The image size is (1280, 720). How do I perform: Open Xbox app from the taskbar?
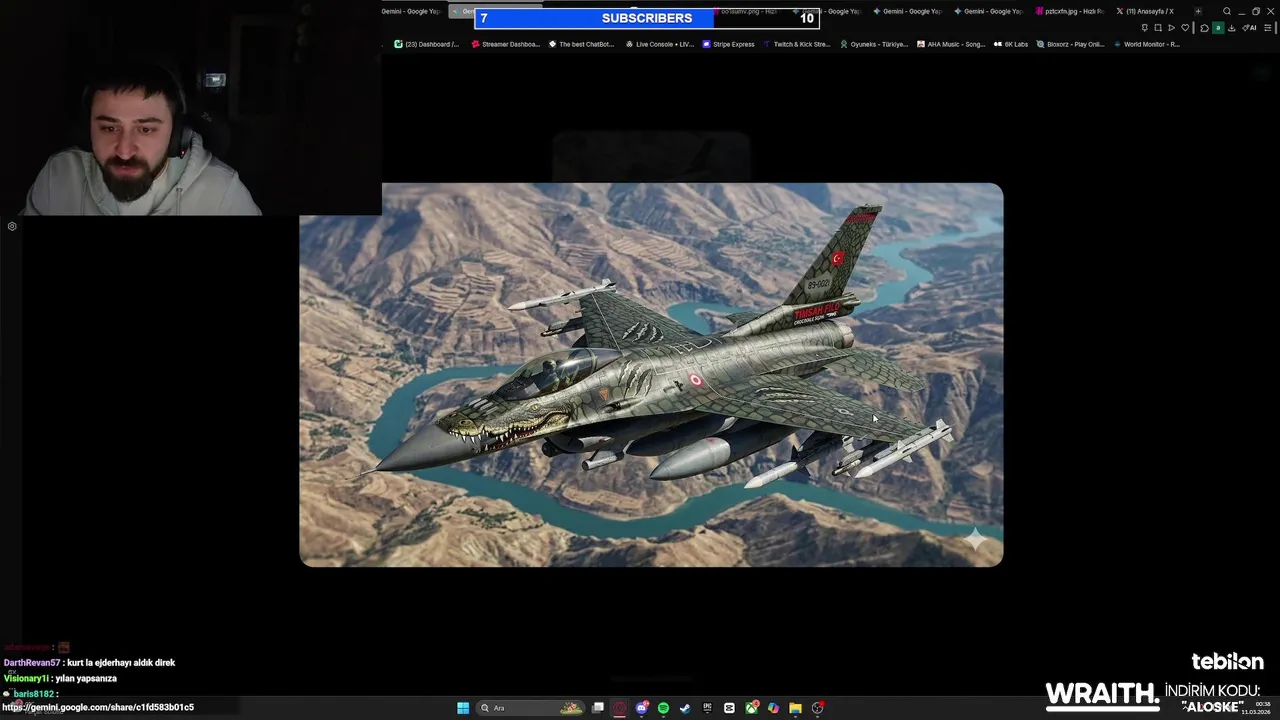pos(751,708)
